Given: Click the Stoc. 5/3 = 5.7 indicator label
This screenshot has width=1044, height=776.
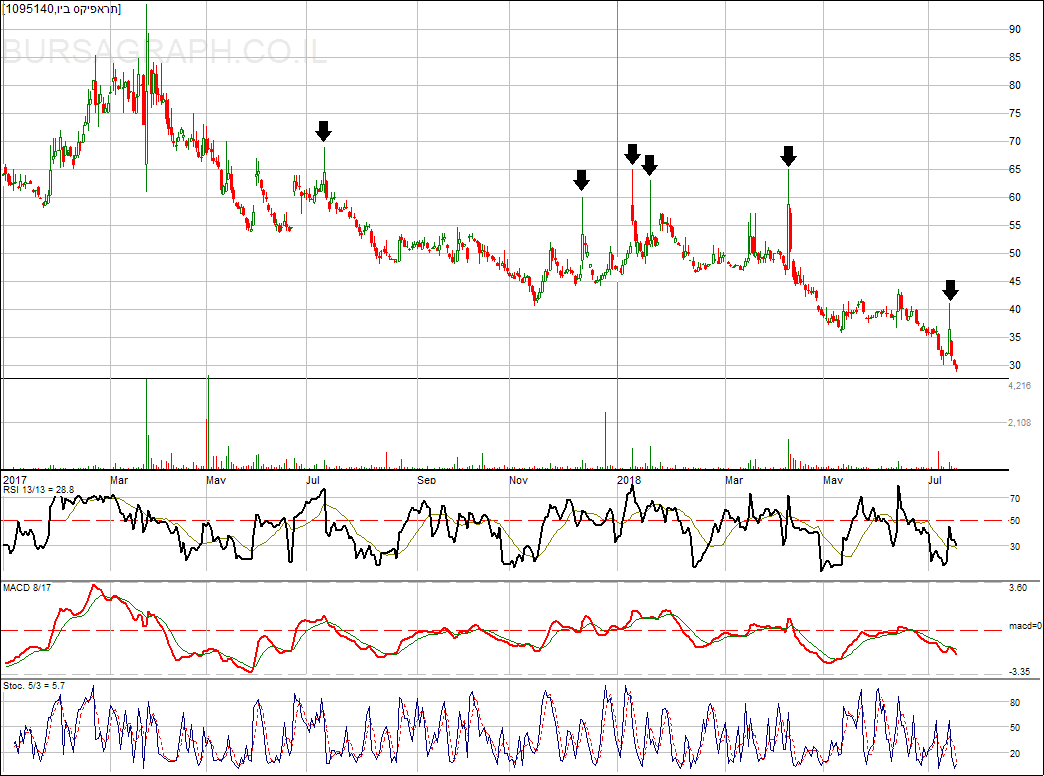Looking at the screenshot, I should click(x=34, y=685).
